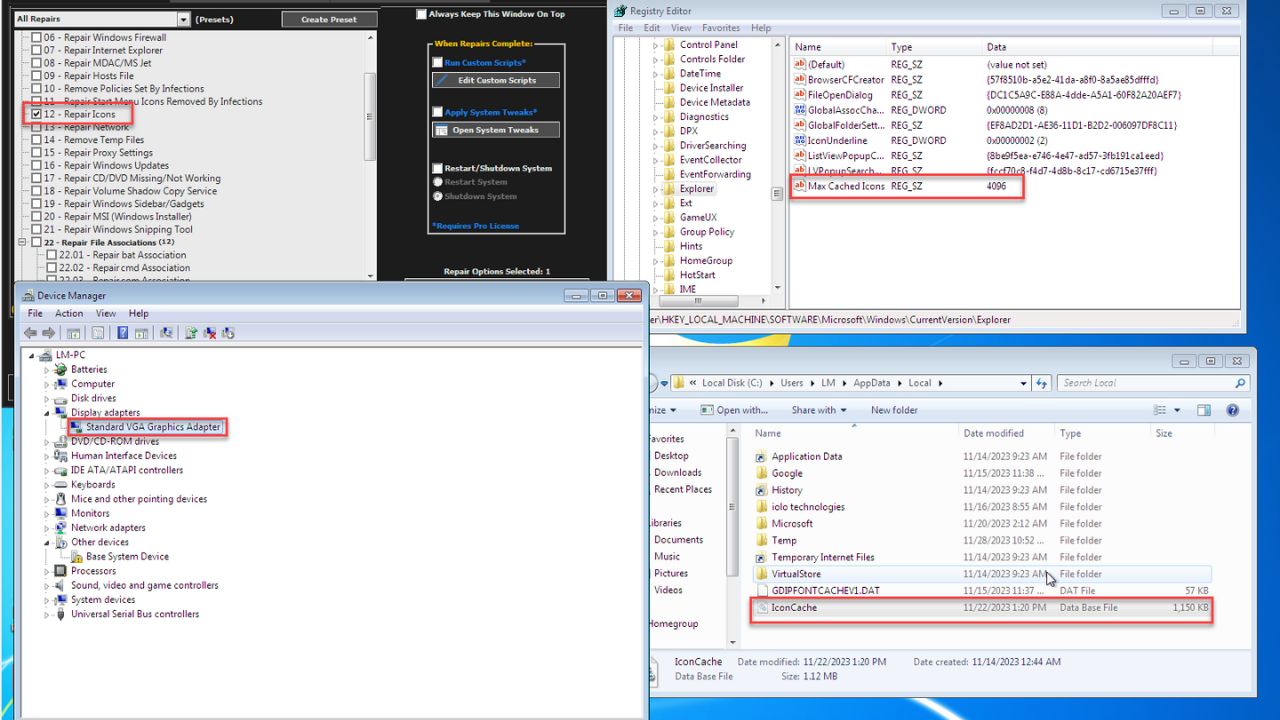The image size is (1280, 720).
Task: Click the Base System Device warning icon
Action: click(77, 557)
